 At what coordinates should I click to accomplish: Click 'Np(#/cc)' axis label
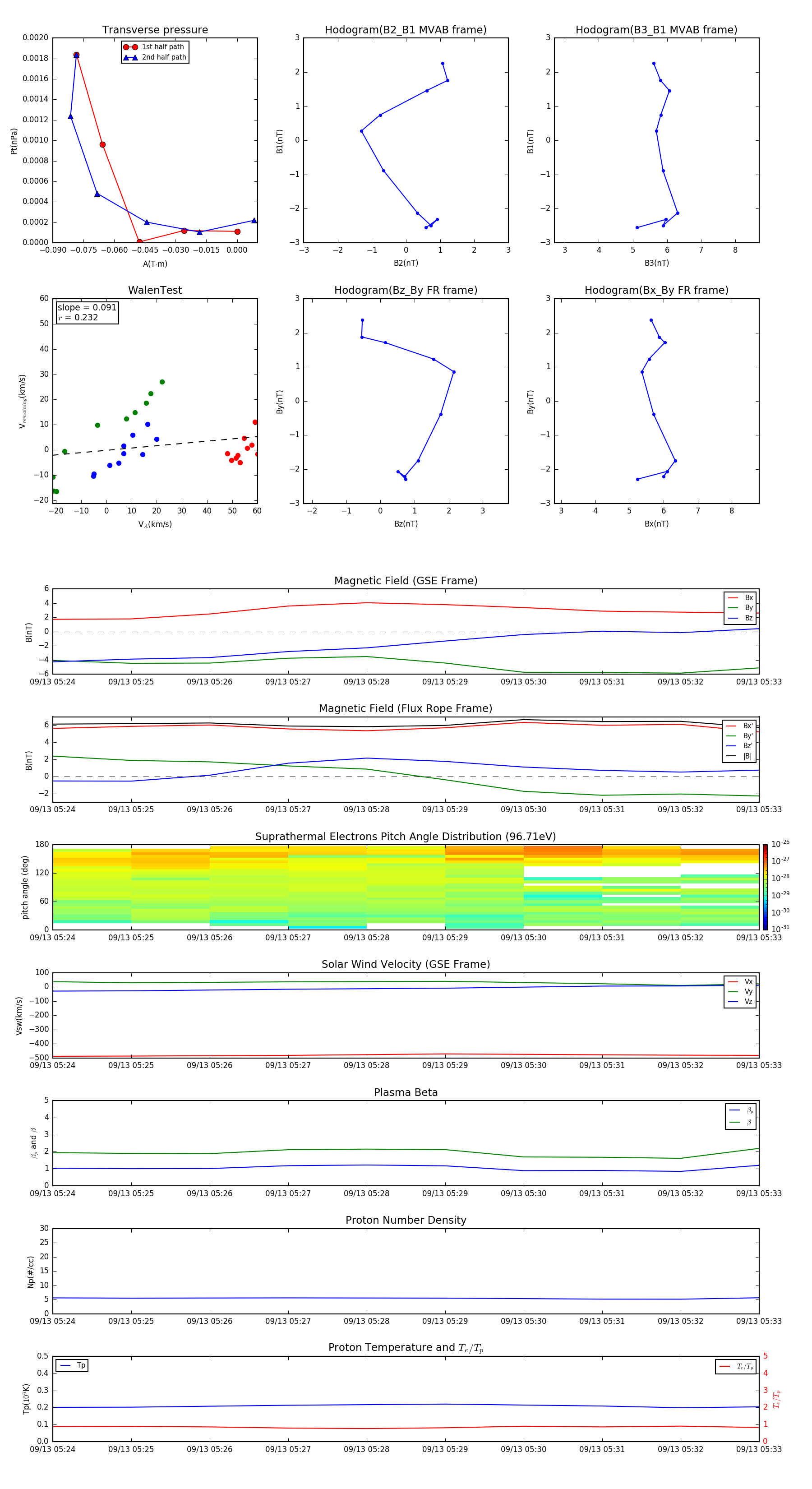click(x=31, y=1271)
